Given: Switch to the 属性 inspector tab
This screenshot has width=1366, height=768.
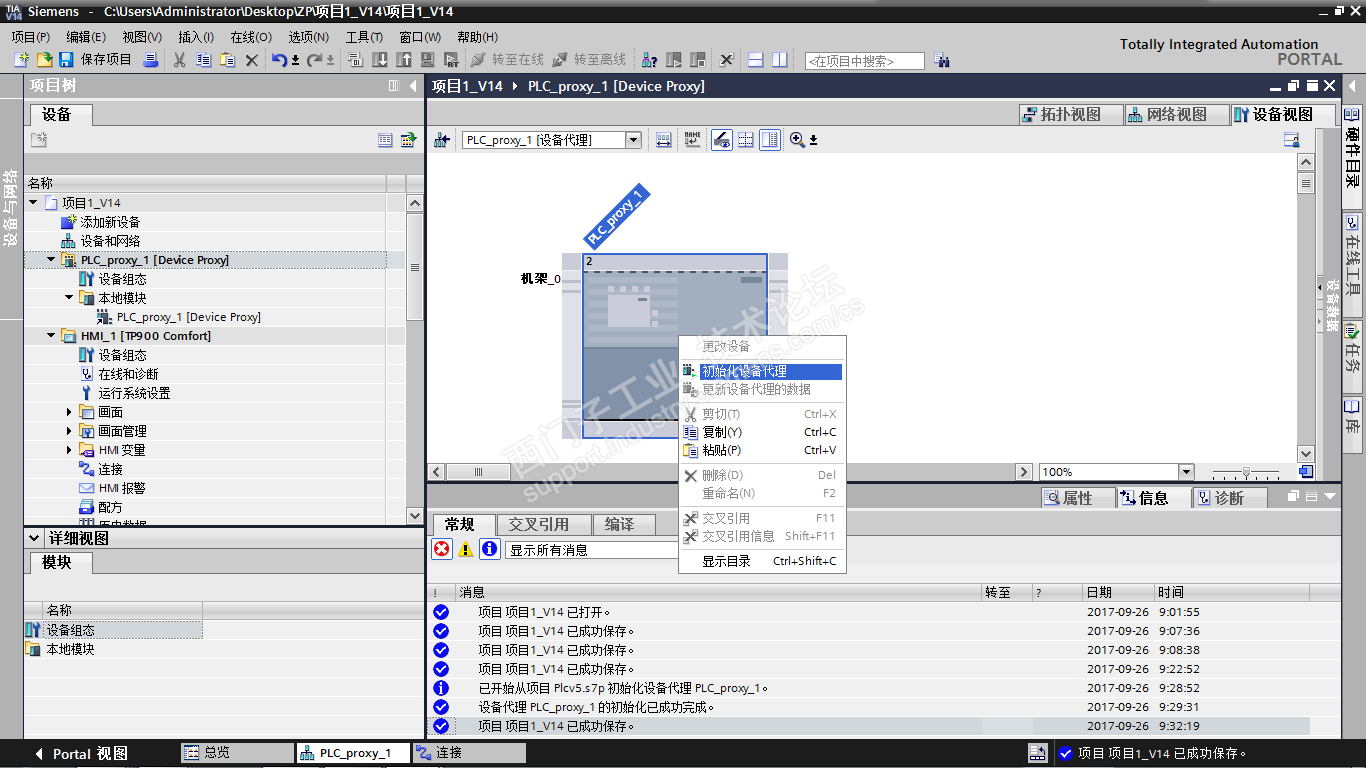Looking at the screenshot, I should (x=1078, y=497).
